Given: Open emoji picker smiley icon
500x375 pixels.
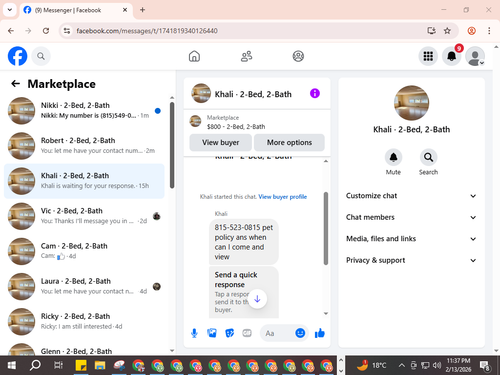Looking at the screenshot, I should (x=300, y=333).
